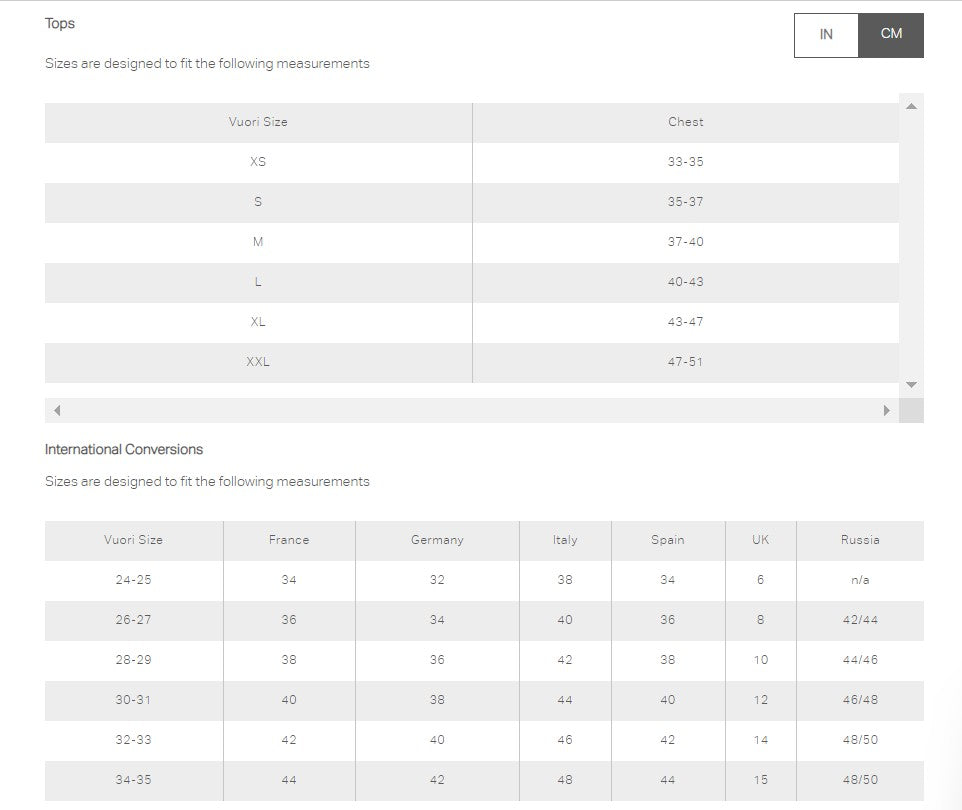
Task: Select the 24-25 Vuori size row
Action: (x=484, y=580)
